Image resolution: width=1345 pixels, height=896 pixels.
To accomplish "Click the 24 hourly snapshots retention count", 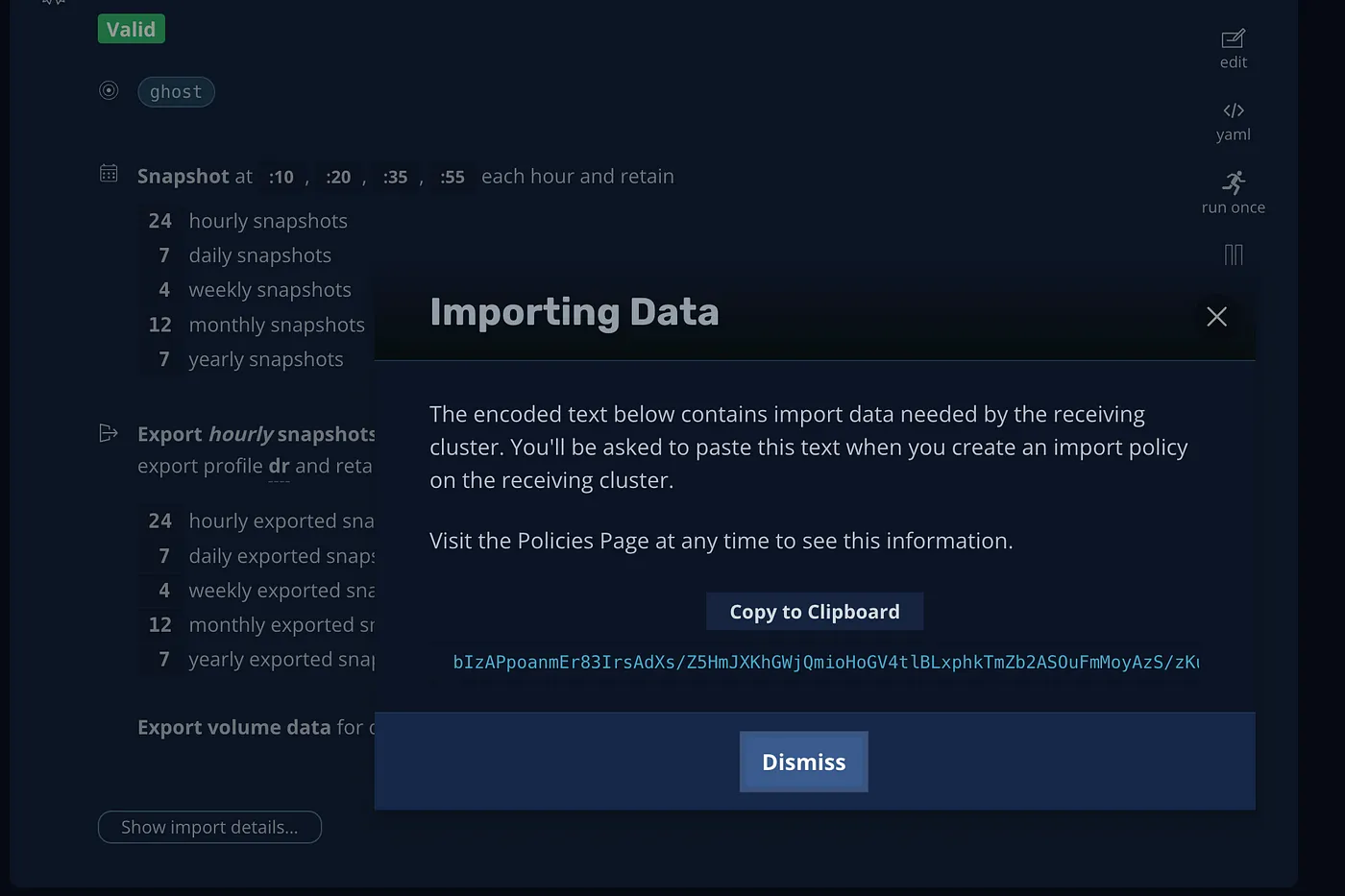I will point(159,221).
